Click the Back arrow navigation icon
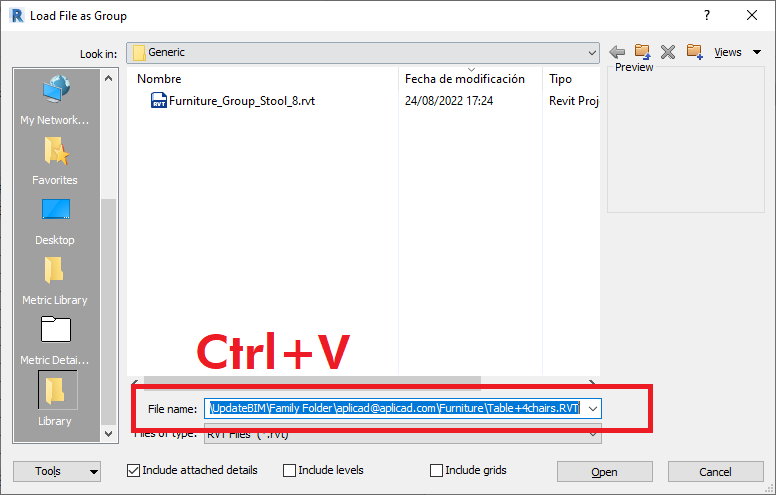The image size is (776, 495). point(617,51)
